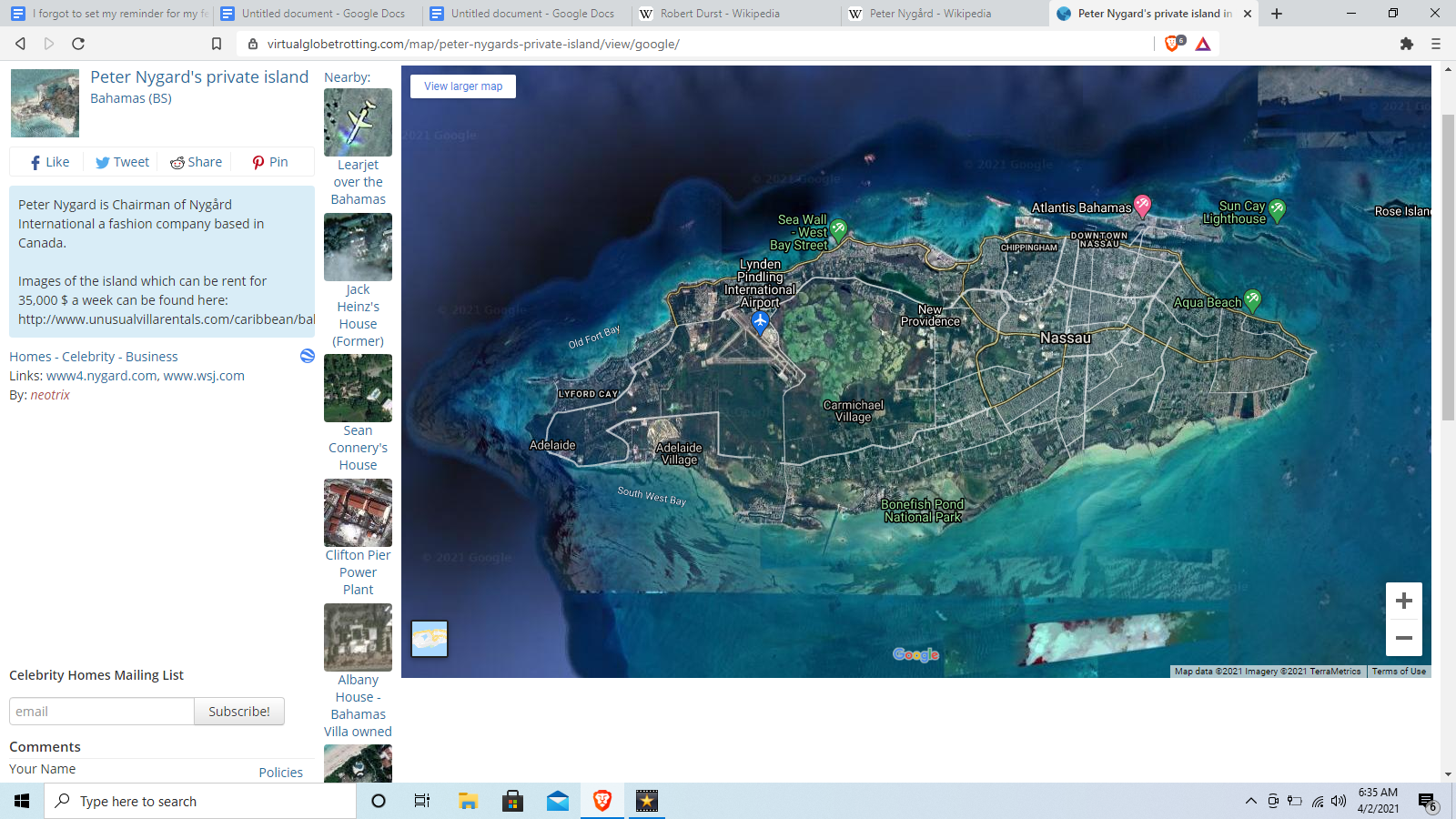Open the notification center
The height and width of the screenshot is (819, 1456).
coord(1428,802)
